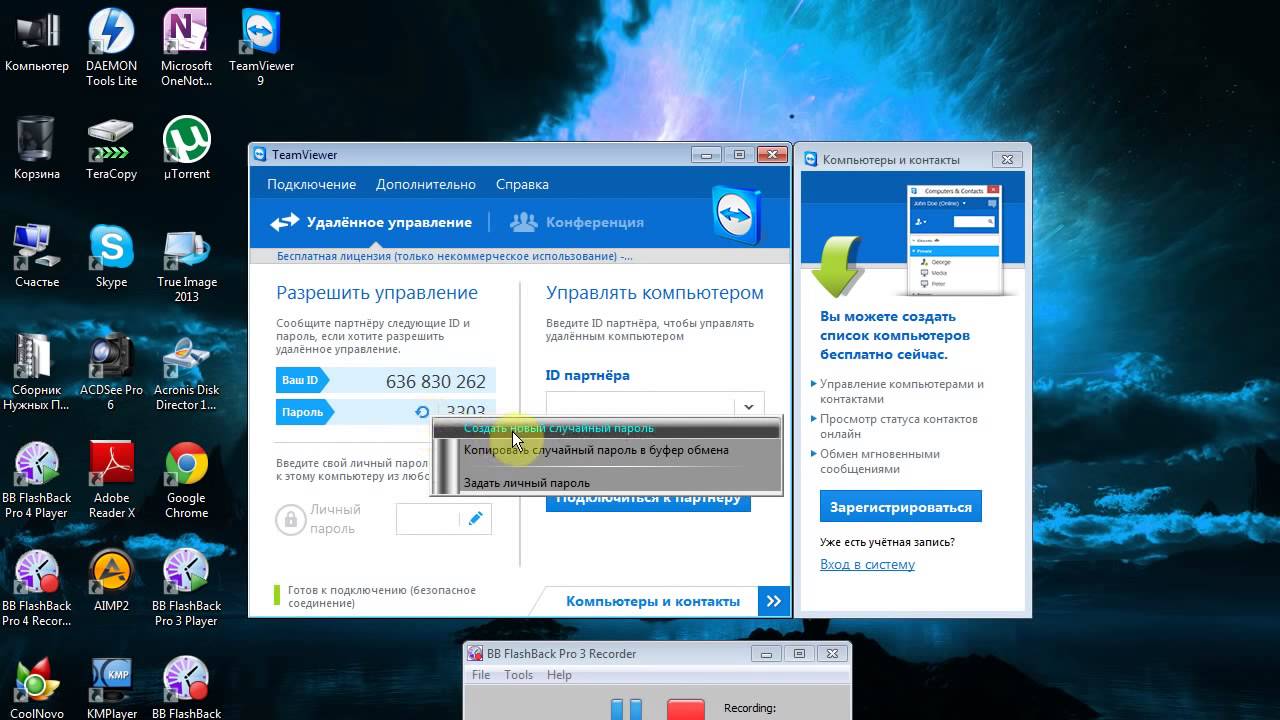Click the contacts list preview image in side panel
Viewport: 1280px width, 720px height.
[953, 240]
